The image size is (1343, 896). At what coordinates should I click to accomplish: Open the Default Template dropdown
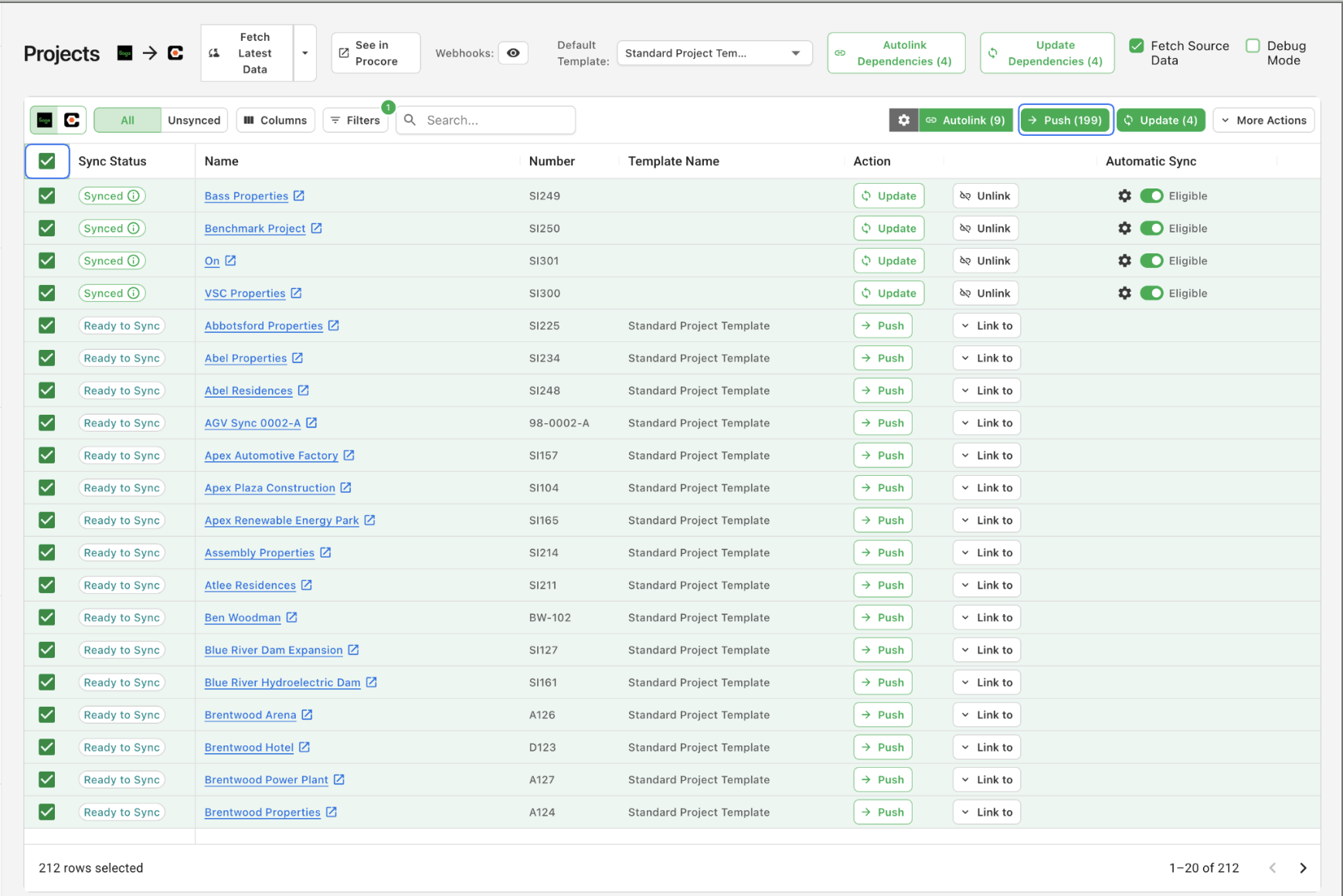coord(714,53)
